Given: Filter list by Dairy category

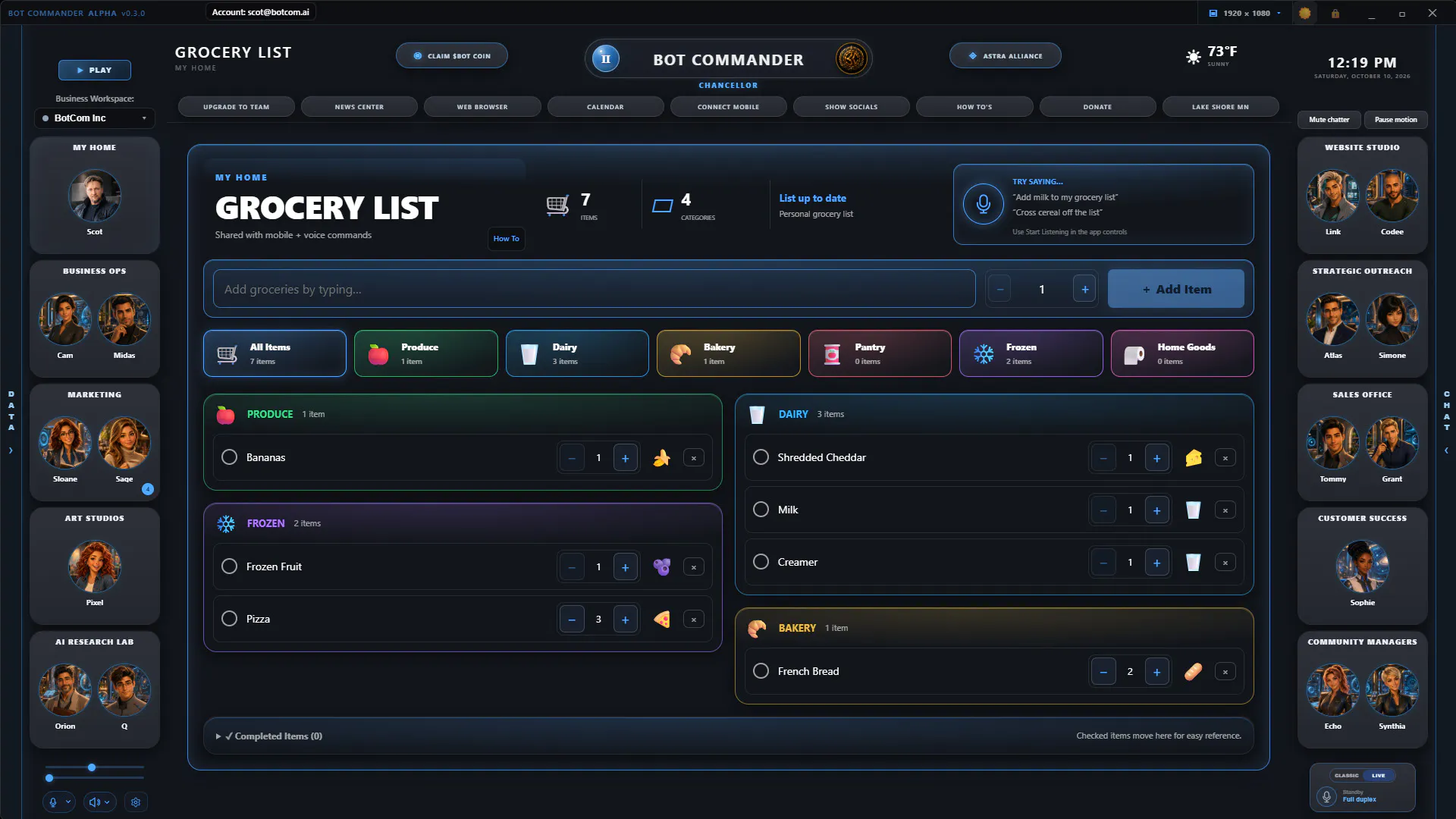Looking at the screenshot, I should pos(577,353).
